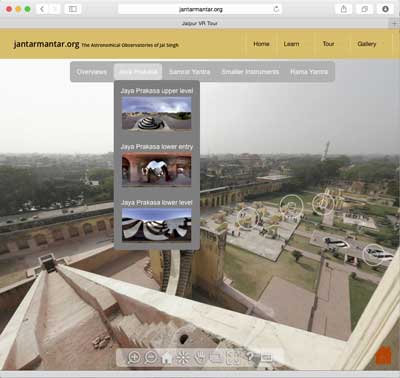Open the Safari downloads button
400x378 pixels.
[x=385, y=9]
